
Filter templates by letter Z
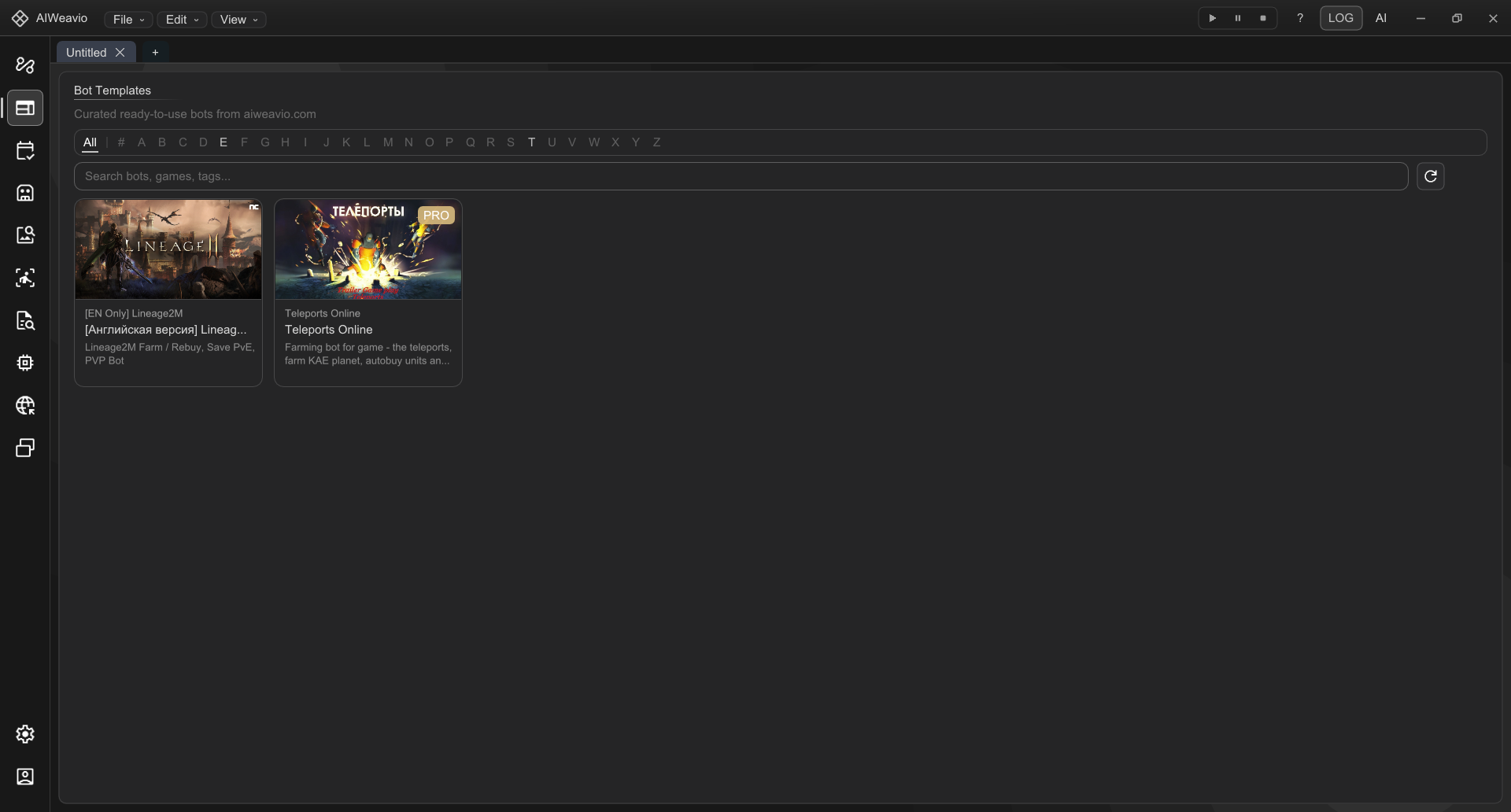[x=656, y=142]
